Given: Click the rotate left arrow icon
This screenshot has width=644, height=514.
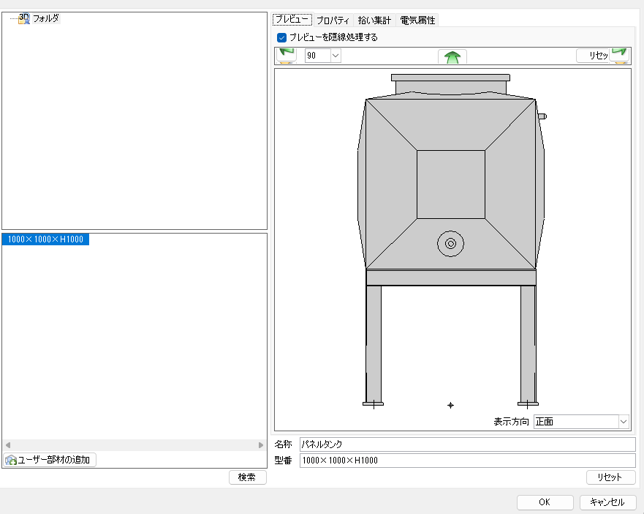Looking at the screenshot, I should [x=286, y=56].
